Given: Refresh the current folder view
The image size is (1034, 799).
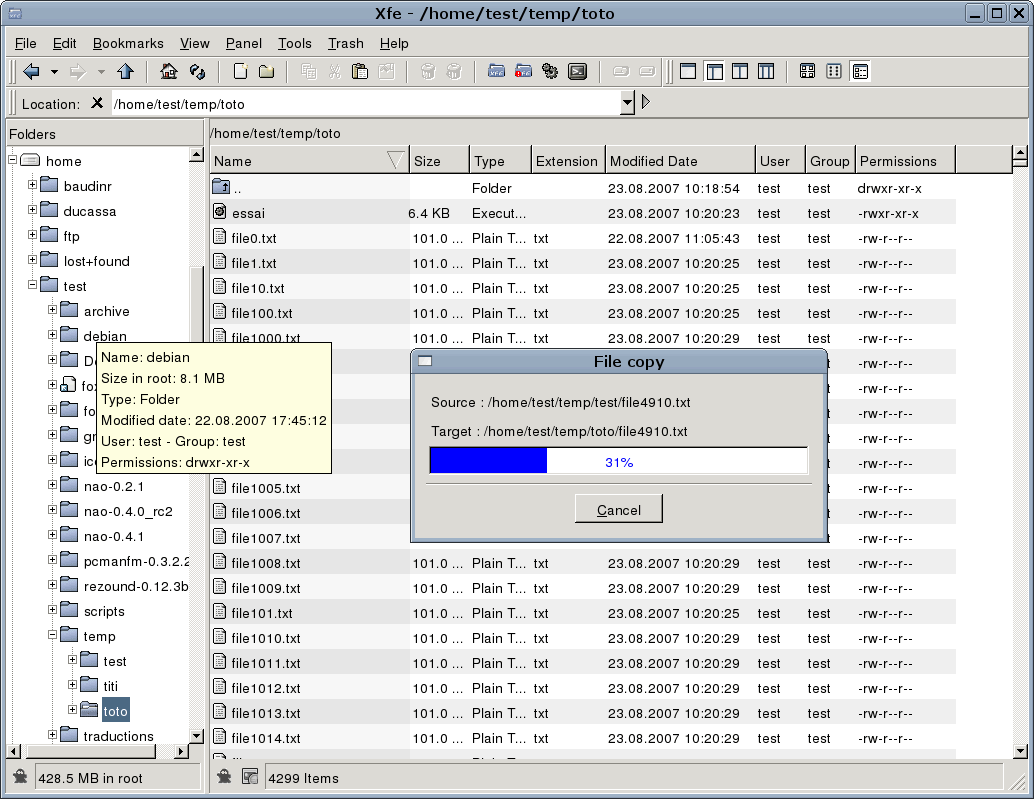Looking at the screenshot, I should pyautogui.click(x=195, y=71).
